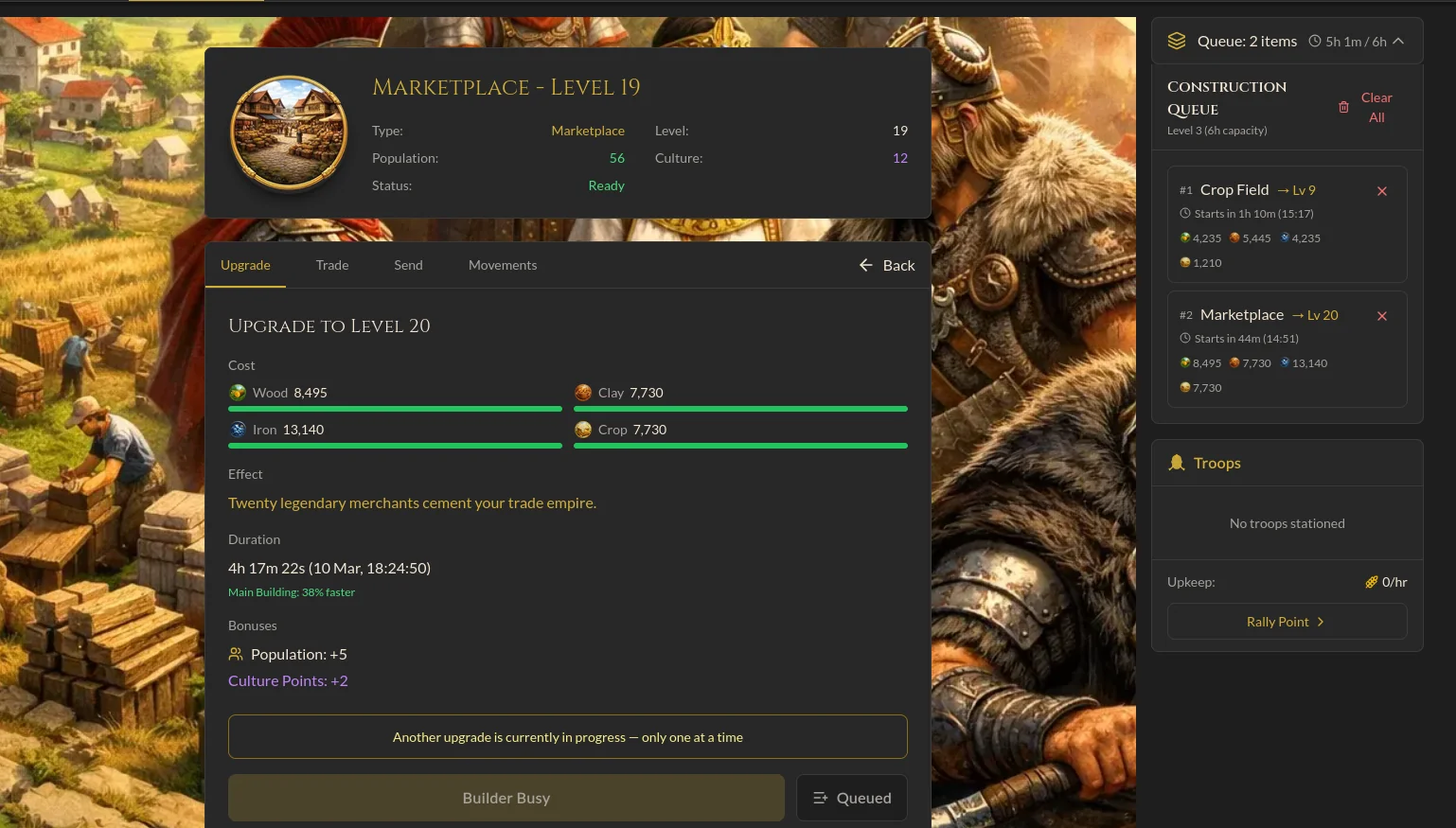Click the duration 4h 17m 22s text

coord(329,568)
